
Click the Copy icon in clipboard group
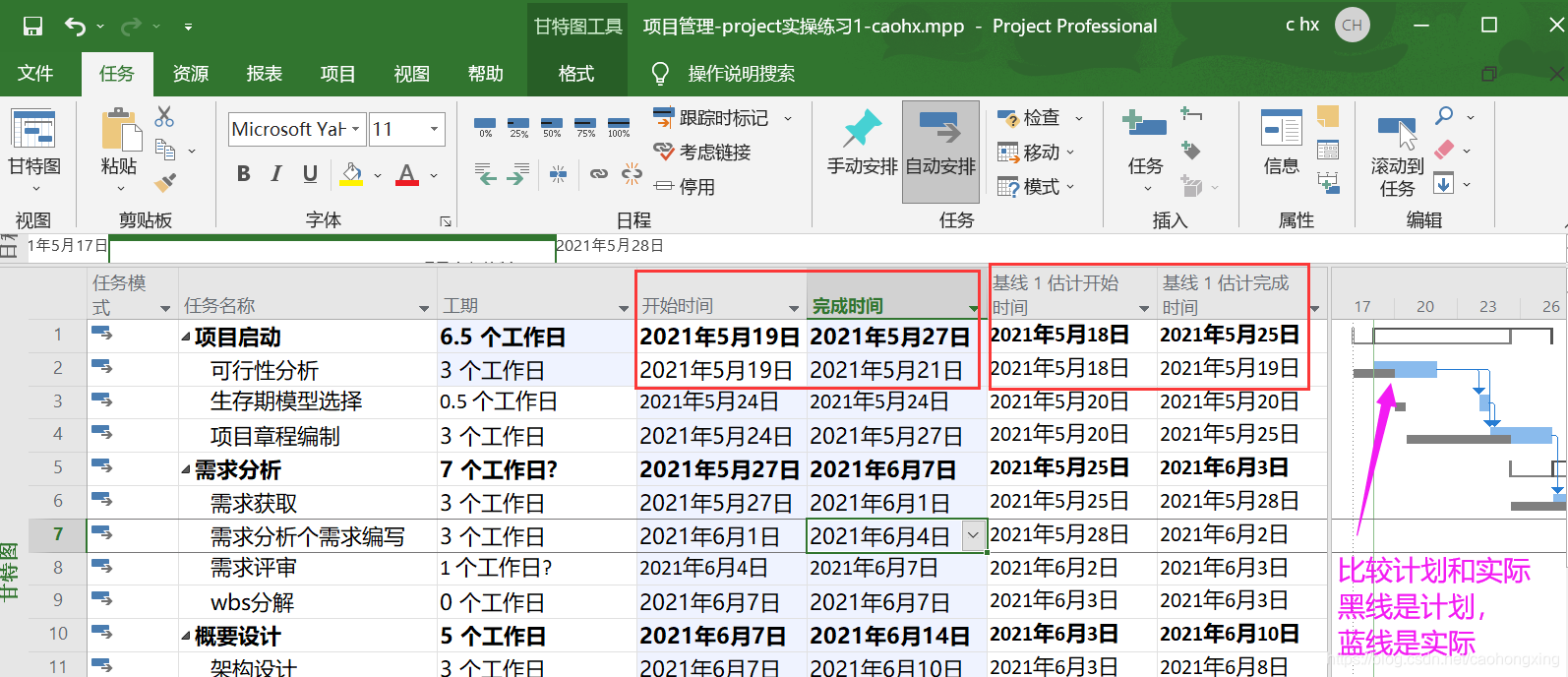[165, 150]
